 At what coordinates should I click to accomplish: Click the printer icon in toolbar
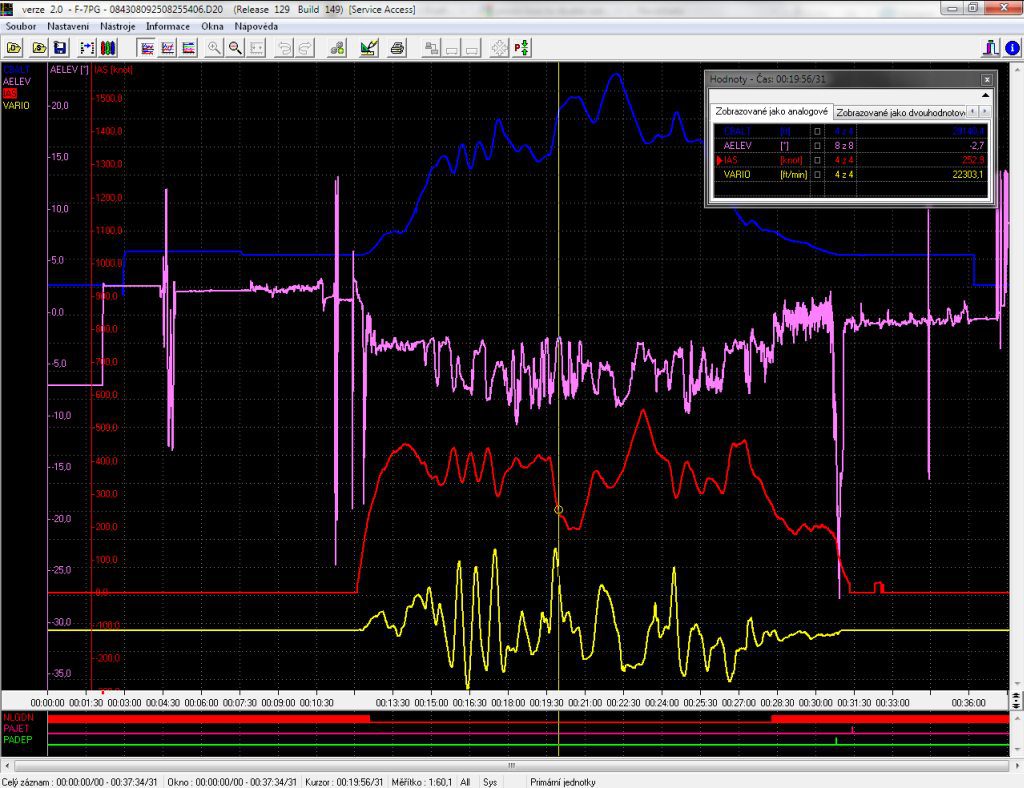(x=397, y=47)
